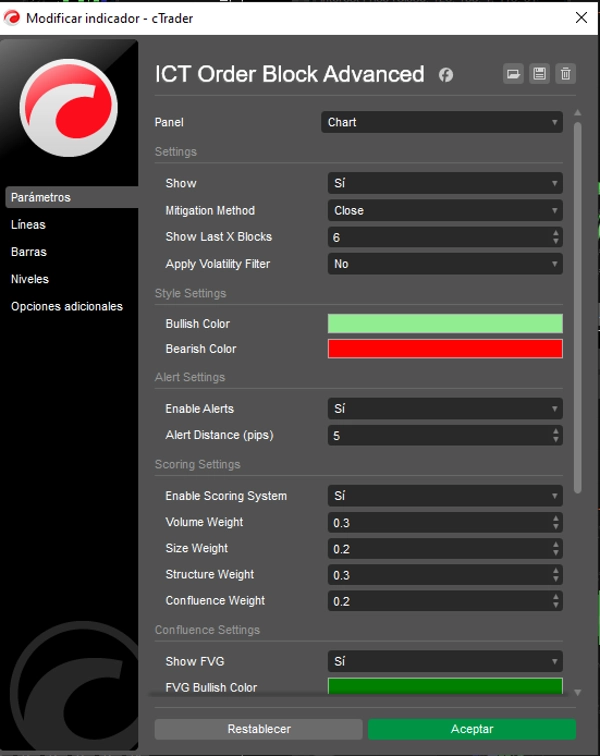Open the Mitigation Method dropdown
Image resolution: width=600 pixels, height=756 pixels.
pos(445,211)
